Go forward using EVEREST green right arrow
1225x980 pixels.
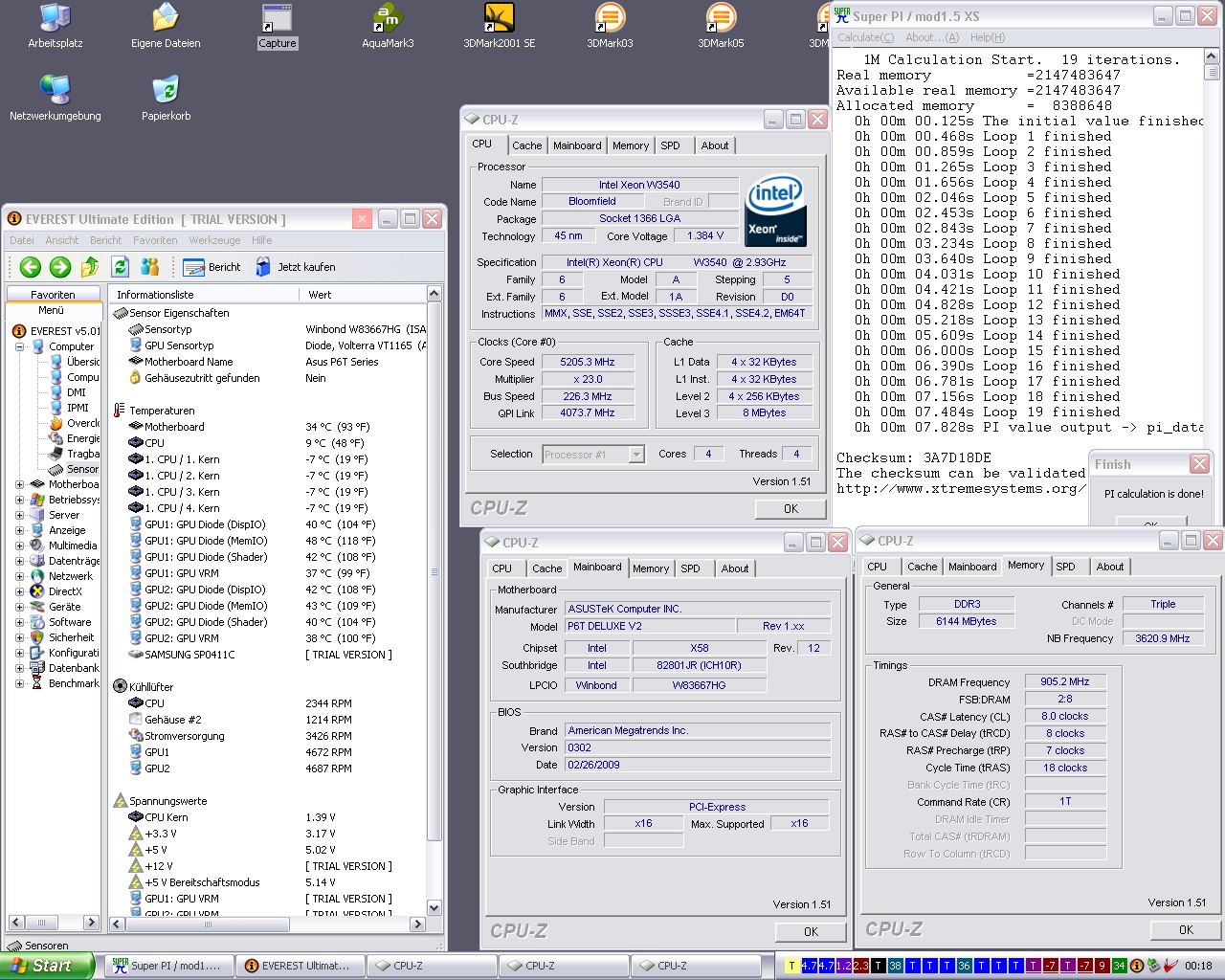tap(60, 267)
